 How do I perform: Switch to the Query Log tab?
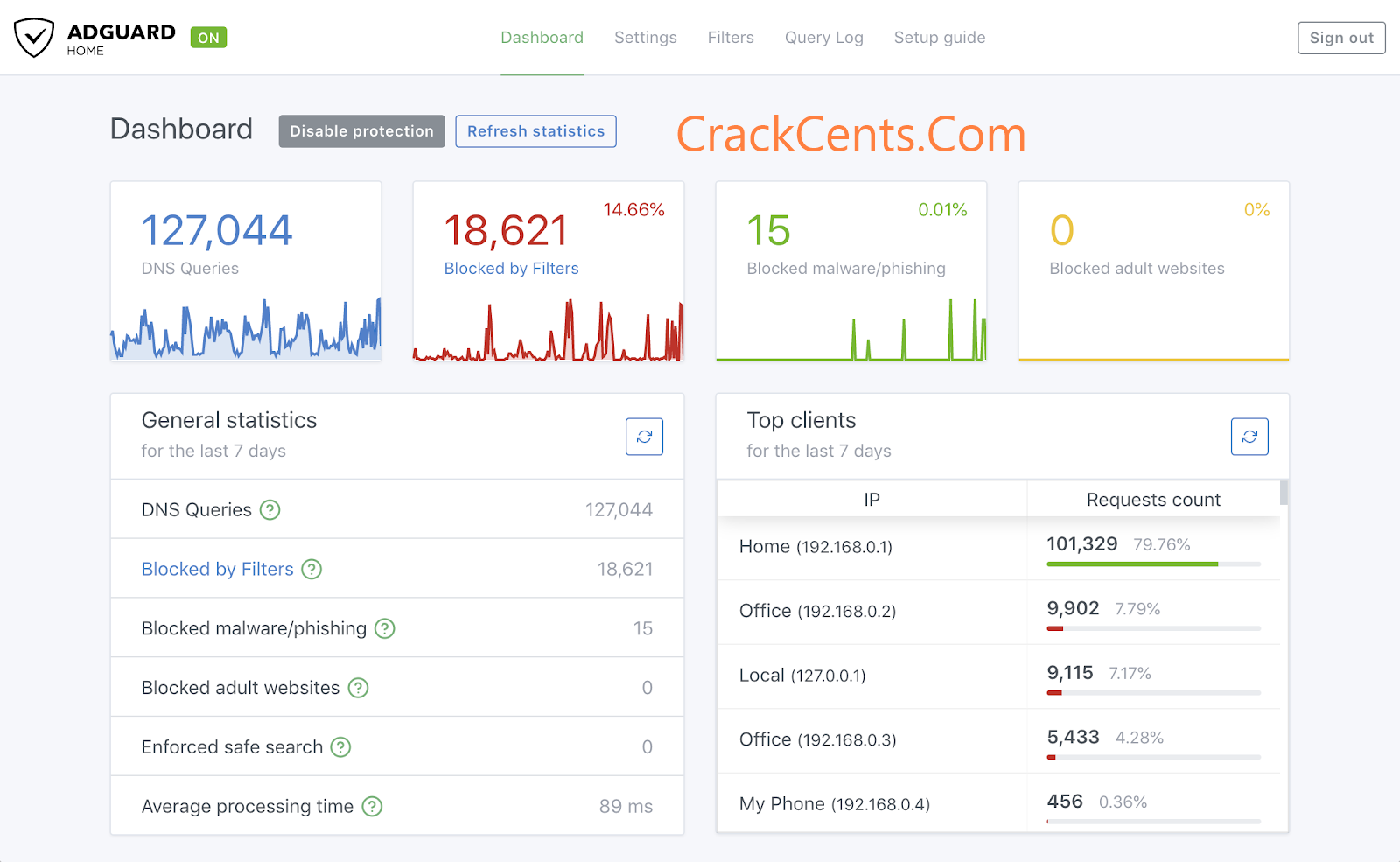pos(824,38)
